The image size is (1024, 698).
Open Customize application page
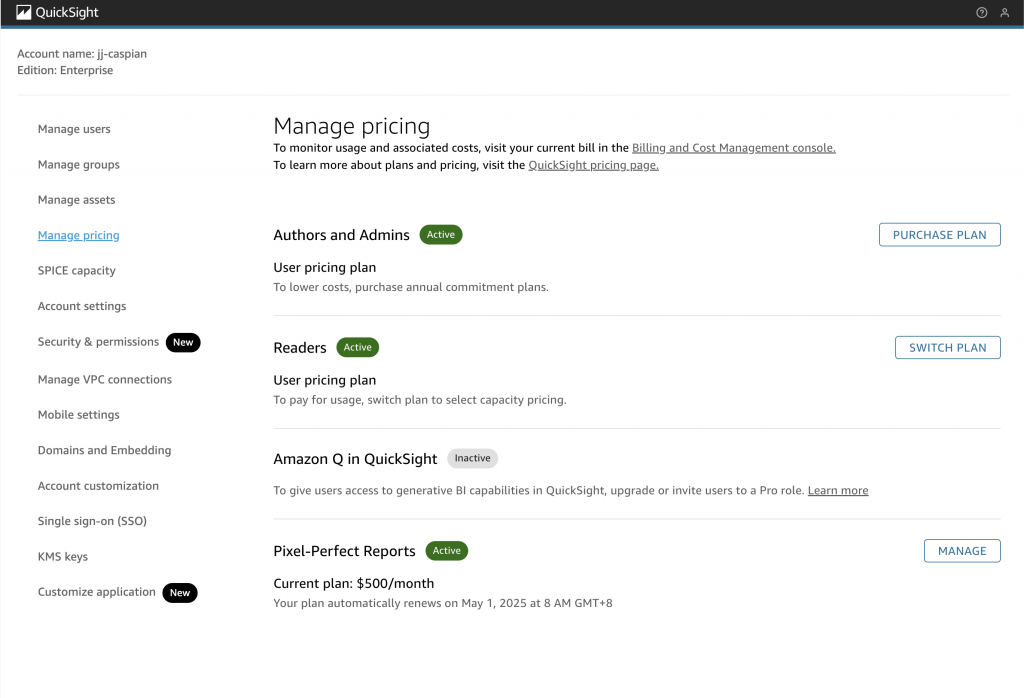tap(96, 592)
